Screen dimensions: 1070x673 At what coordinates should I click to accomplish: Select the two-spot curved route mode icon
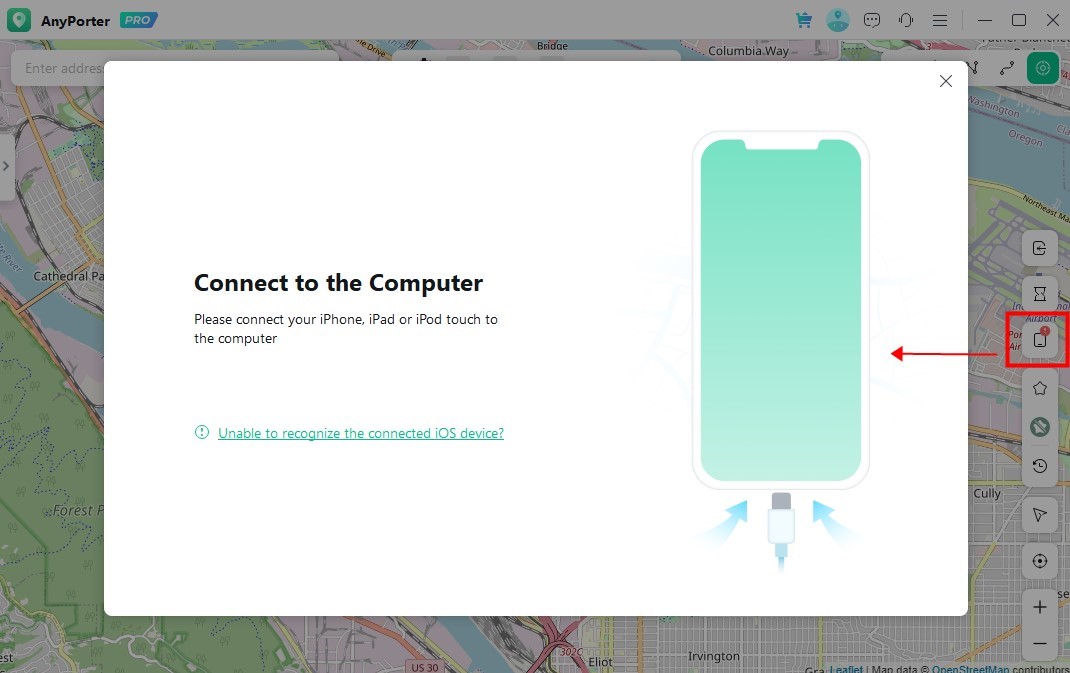[x=1007, y=68]
